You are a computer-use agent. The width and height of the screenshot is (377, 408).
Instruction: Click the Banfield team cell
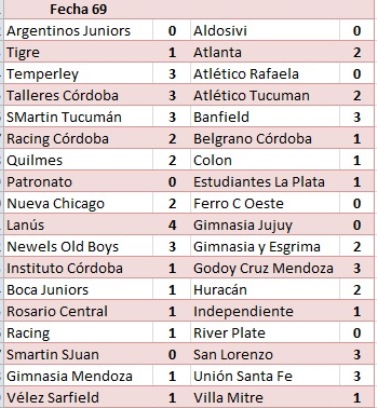(265, 117)
